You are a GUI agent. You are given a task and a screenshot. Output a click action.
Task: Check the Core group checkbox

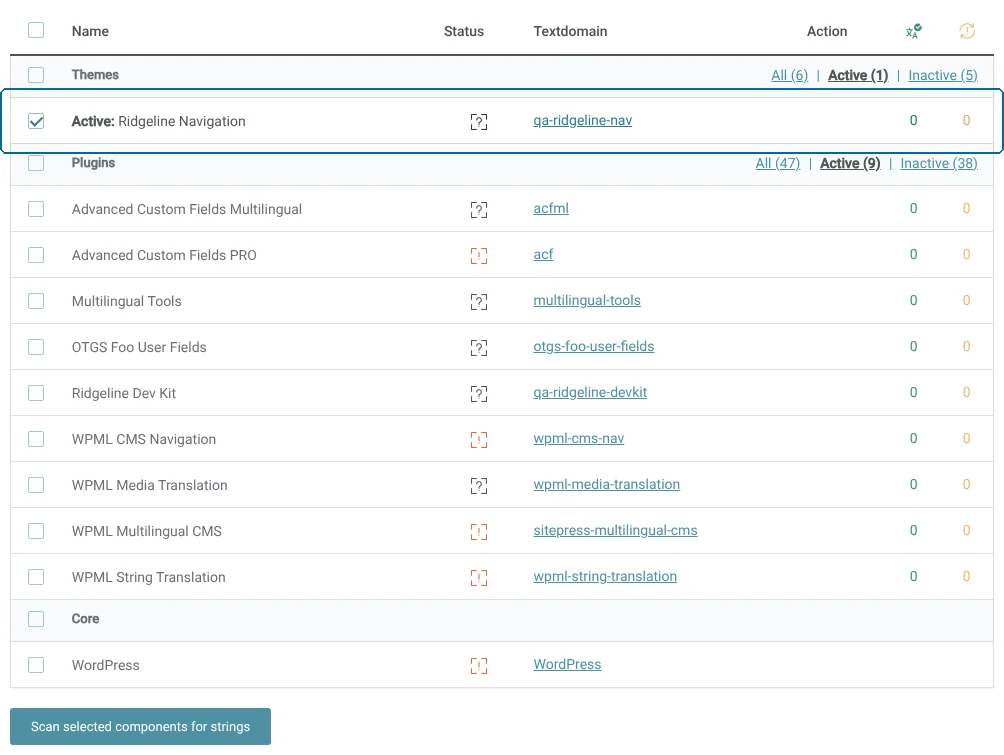36,619
